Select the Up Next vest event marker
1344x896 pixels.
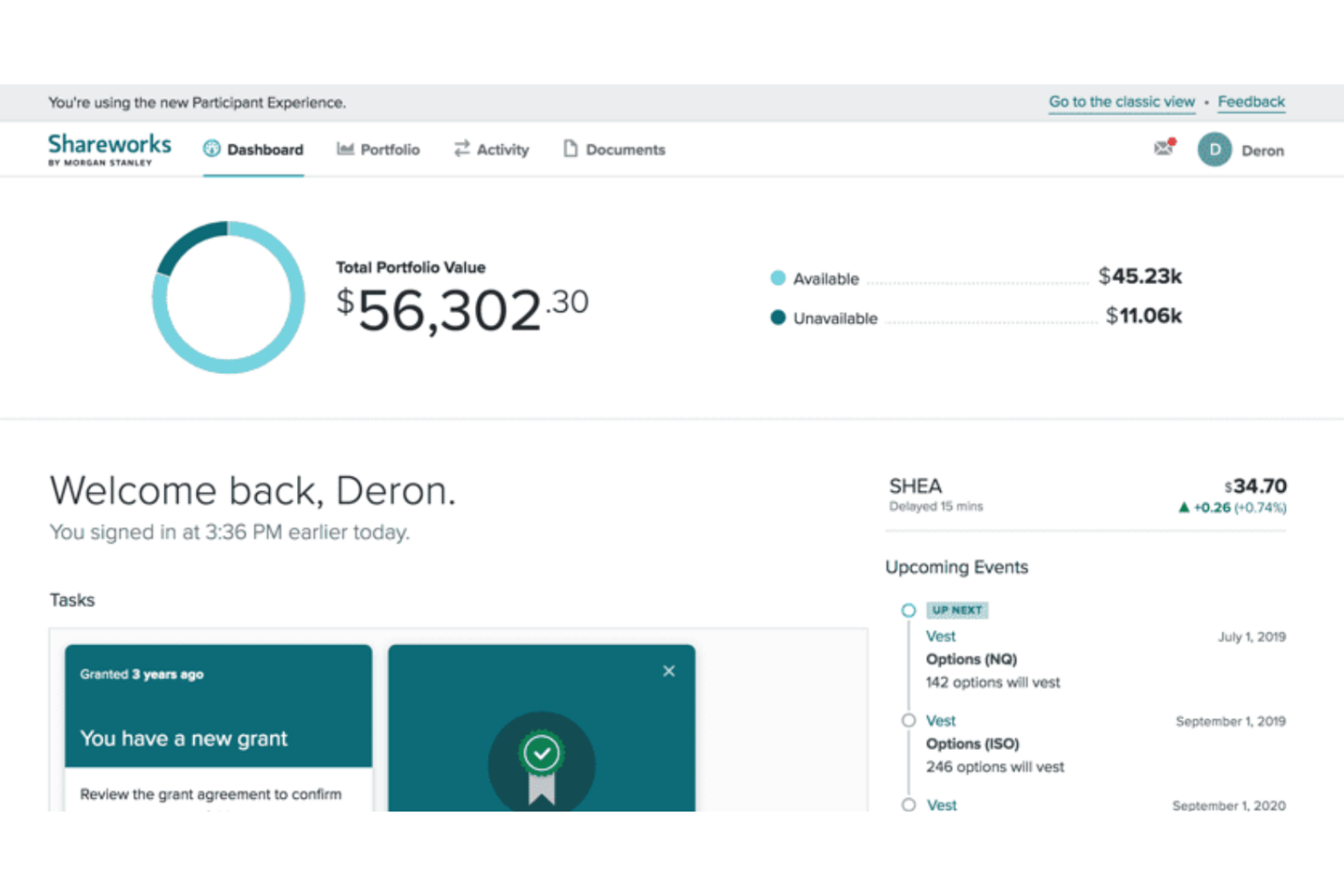click(908, 610)
